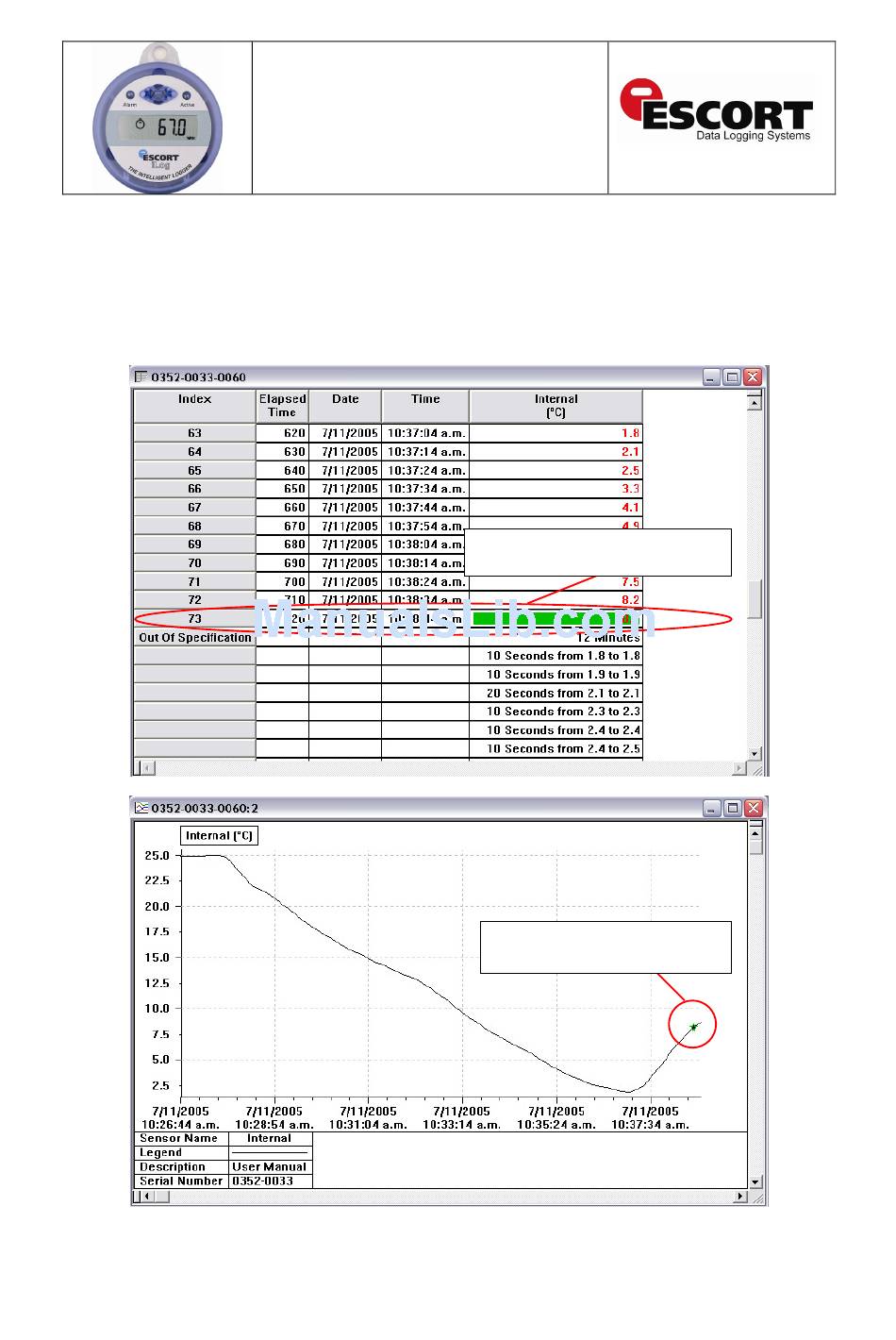This screenshot has width=896, height=1340.
Task: Click elapsed time cell 650
Action: [x=282, y=489]
